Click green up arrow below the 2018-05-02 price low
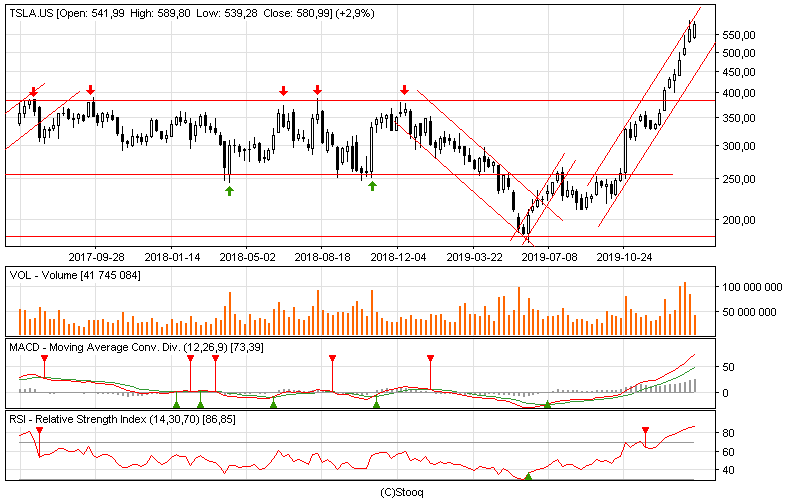The width and height of the screenshot is (800, 500). pyautogui.click(x=230, y=191)
